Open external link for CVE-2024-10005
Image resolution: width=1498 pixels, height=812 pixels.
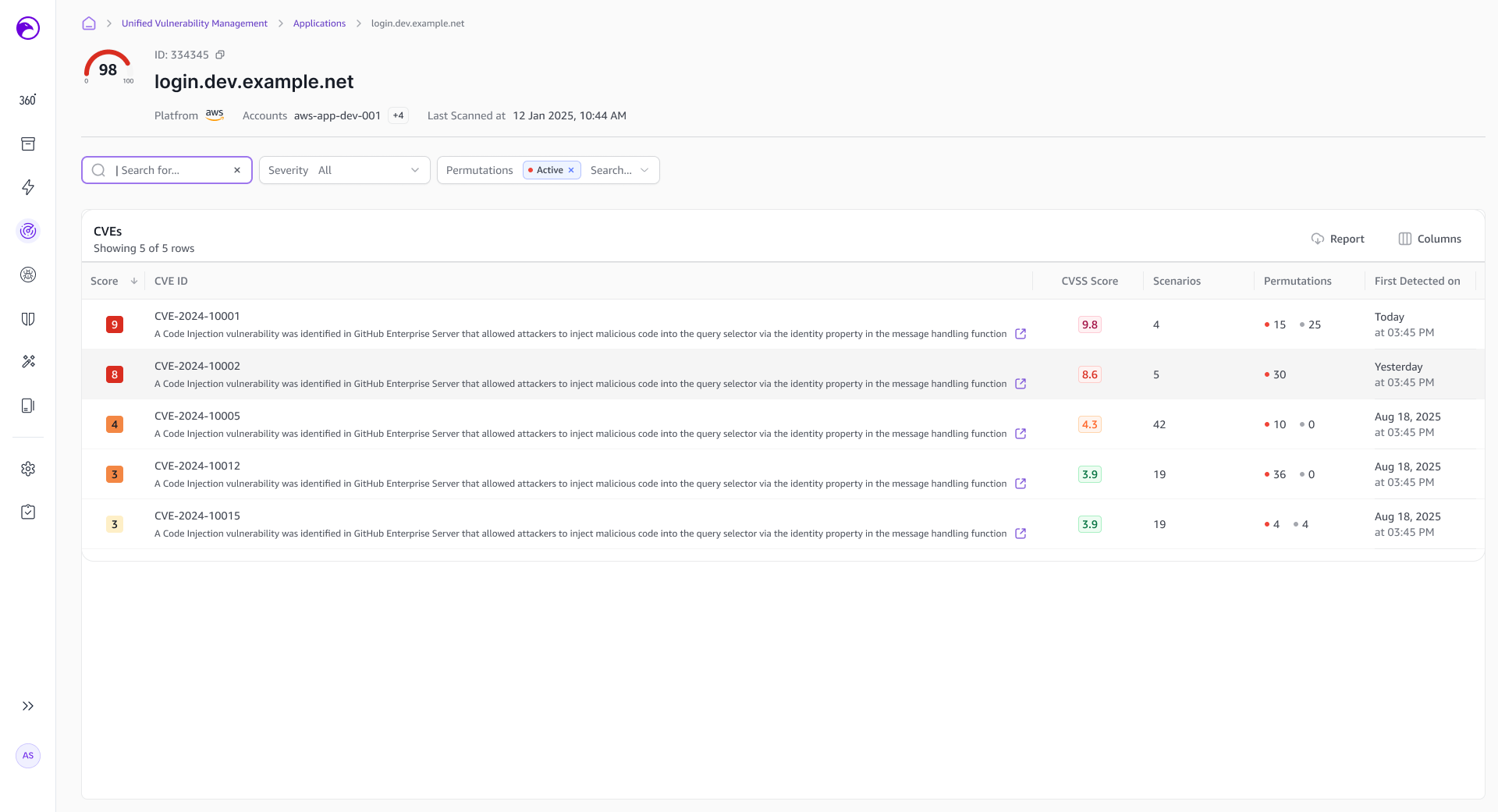[1021, 434]
